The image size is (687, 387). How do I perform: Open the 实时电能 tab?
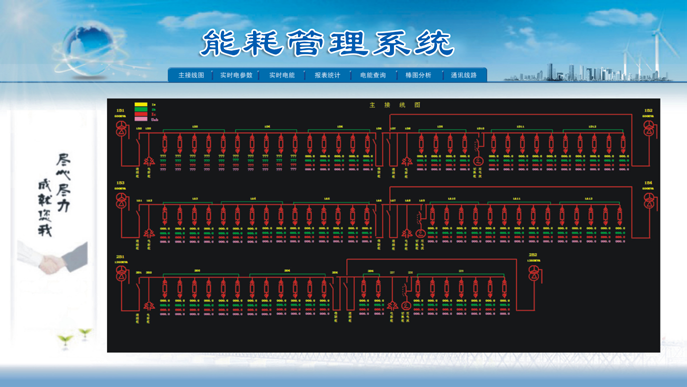pos(282,75)
